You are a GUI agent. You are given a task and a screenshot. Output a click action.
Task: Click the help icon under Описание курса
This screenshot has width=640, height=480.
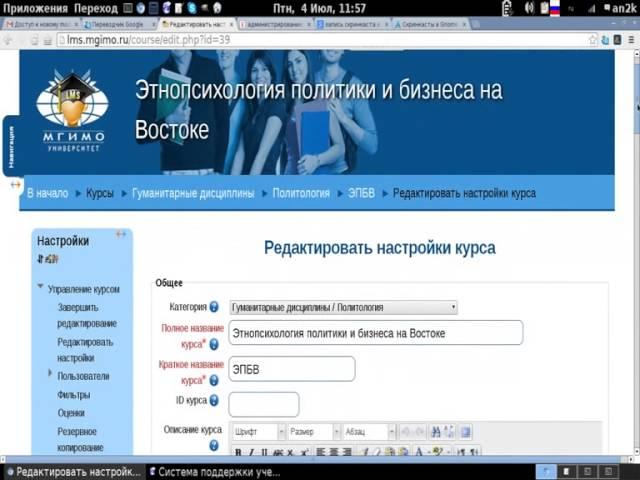click(x=214, y=446)
